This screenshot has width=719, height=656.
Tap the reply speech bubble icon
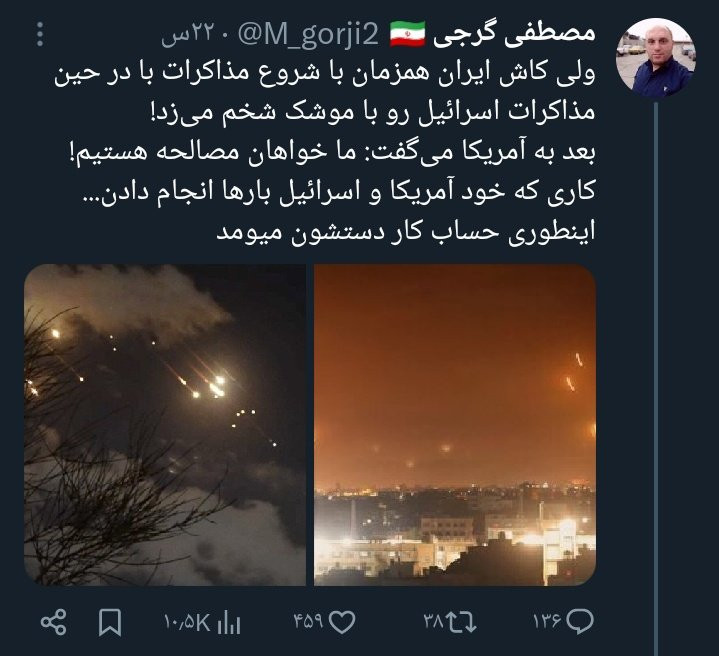coord(580,622)
